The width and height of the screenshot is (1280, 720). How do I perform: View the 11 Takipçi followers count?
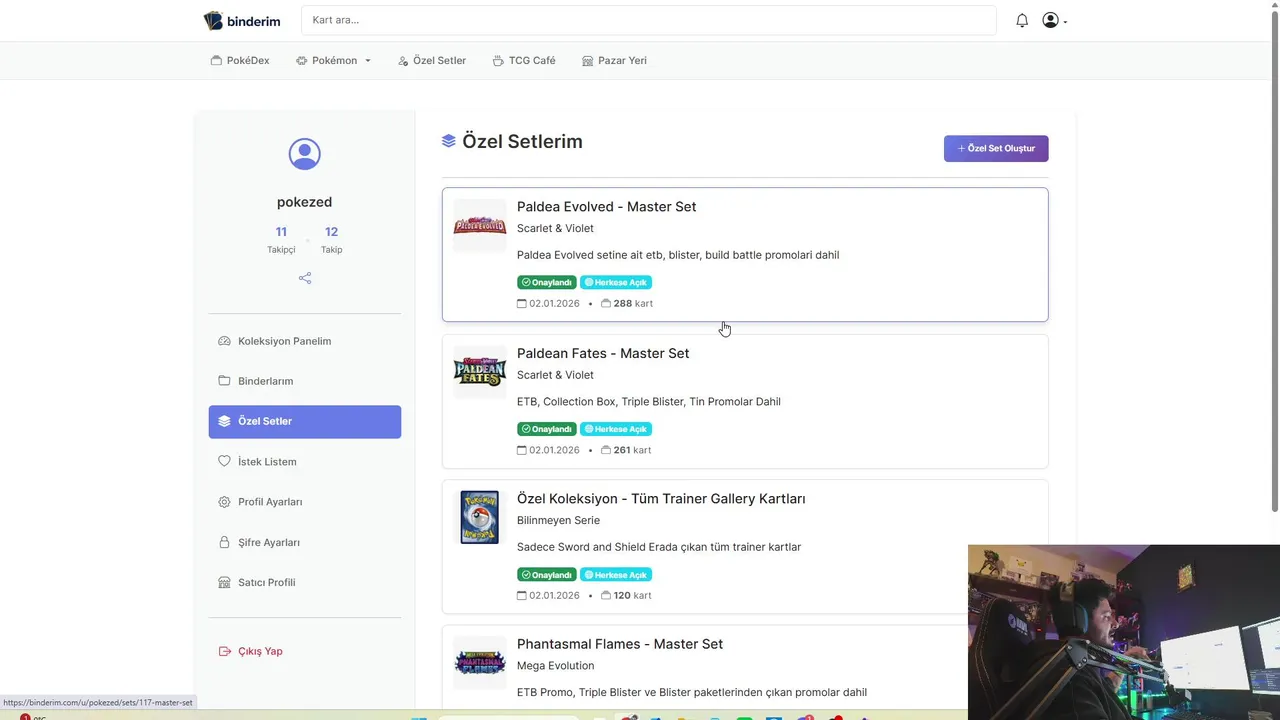tap(281, 239)
